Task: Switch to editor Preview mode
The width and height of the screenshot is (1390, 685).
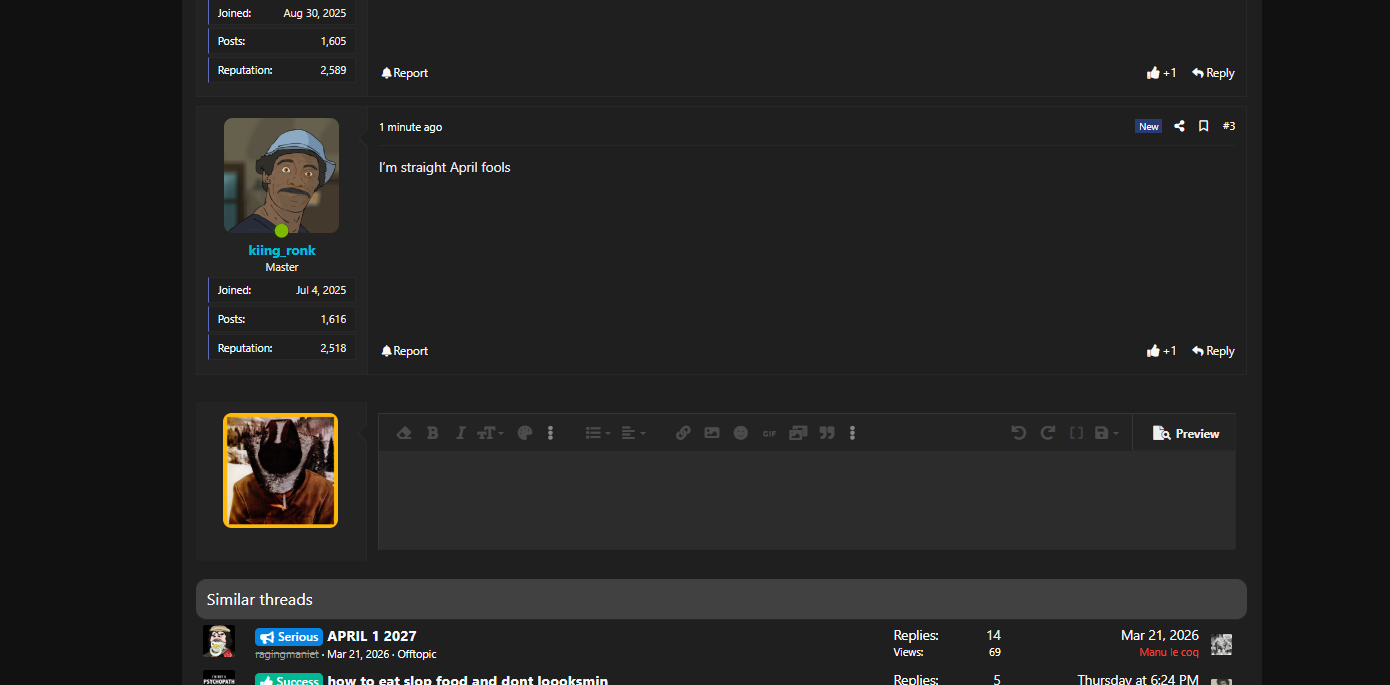Action: [1185, 433]
